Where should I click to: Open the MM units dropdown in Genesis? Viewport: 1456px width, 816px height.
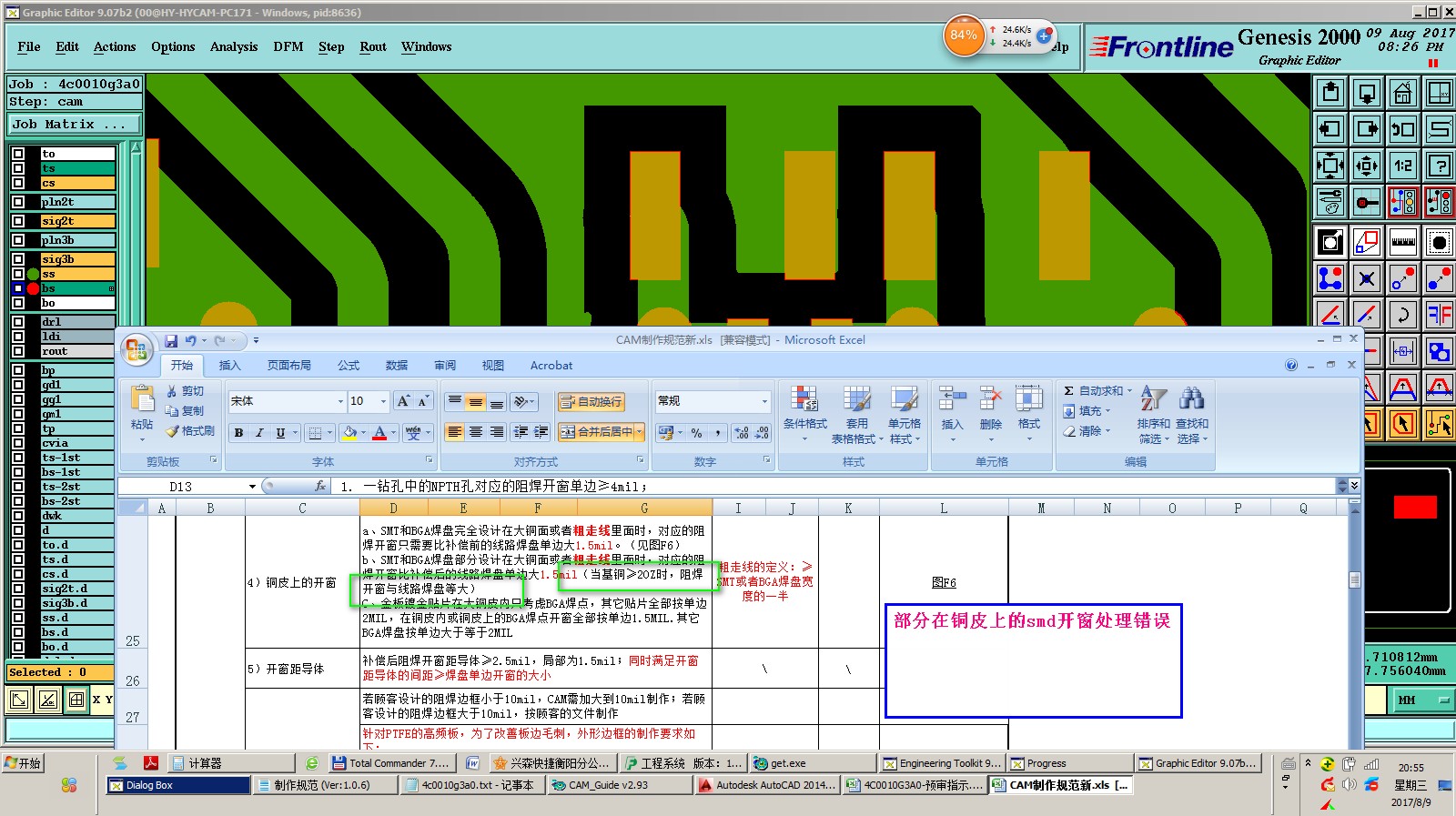[1424, 700]
